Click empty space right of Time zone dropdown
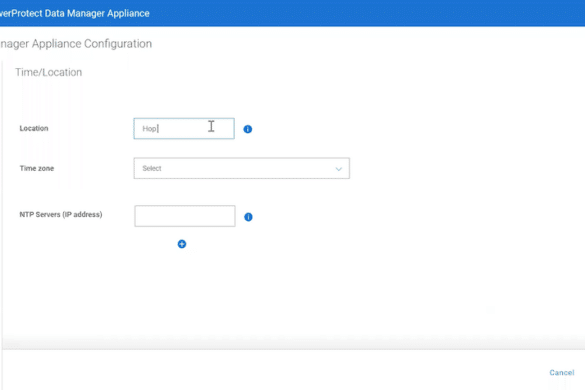Screen dimensions: 585x390 [466, 168]
